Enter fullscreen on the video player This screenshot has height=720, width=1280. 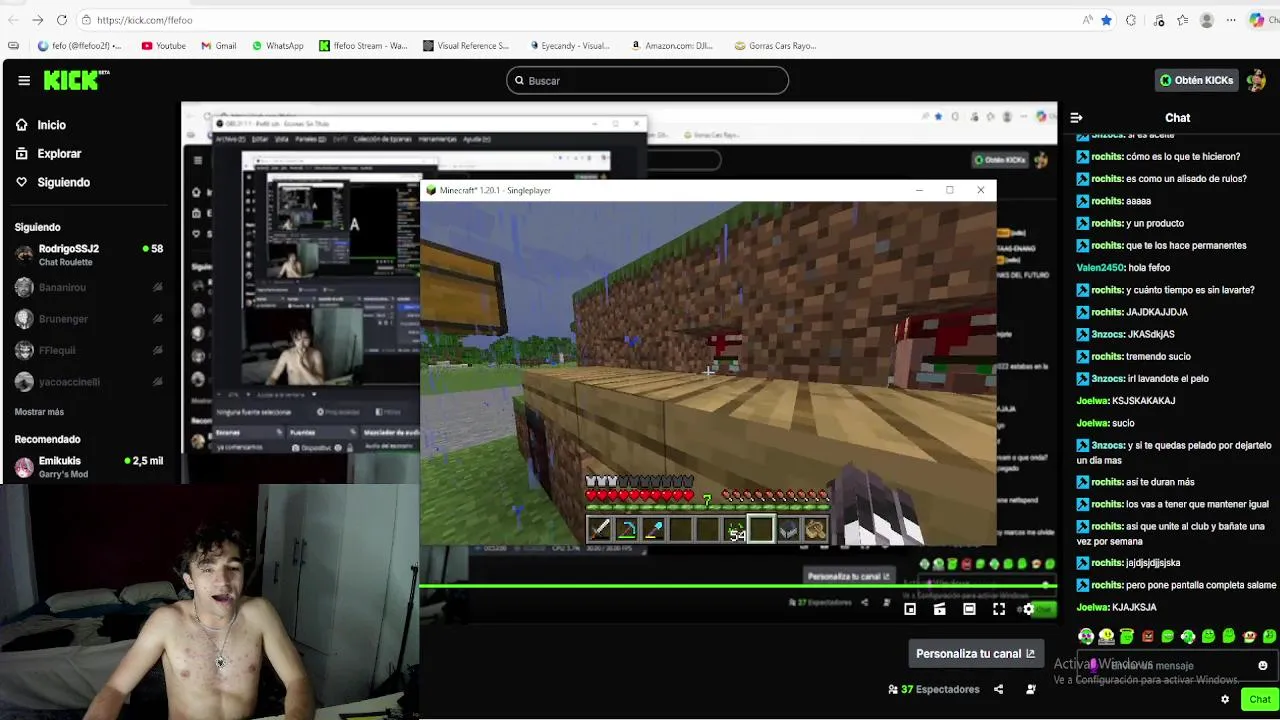pos(998,609)
